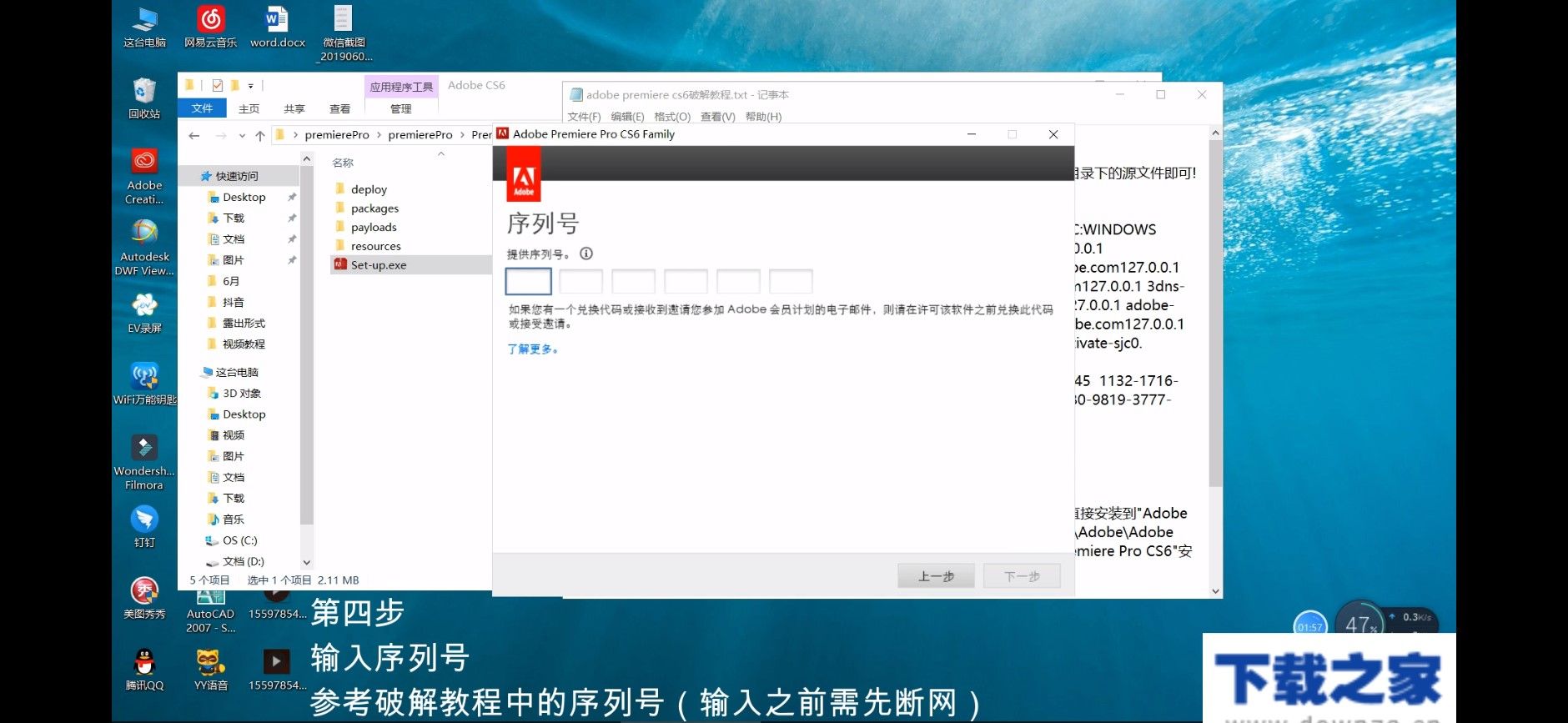The image size is (1568, 723).
Task: Click the 上一步 back button
Action: point(936,576)
